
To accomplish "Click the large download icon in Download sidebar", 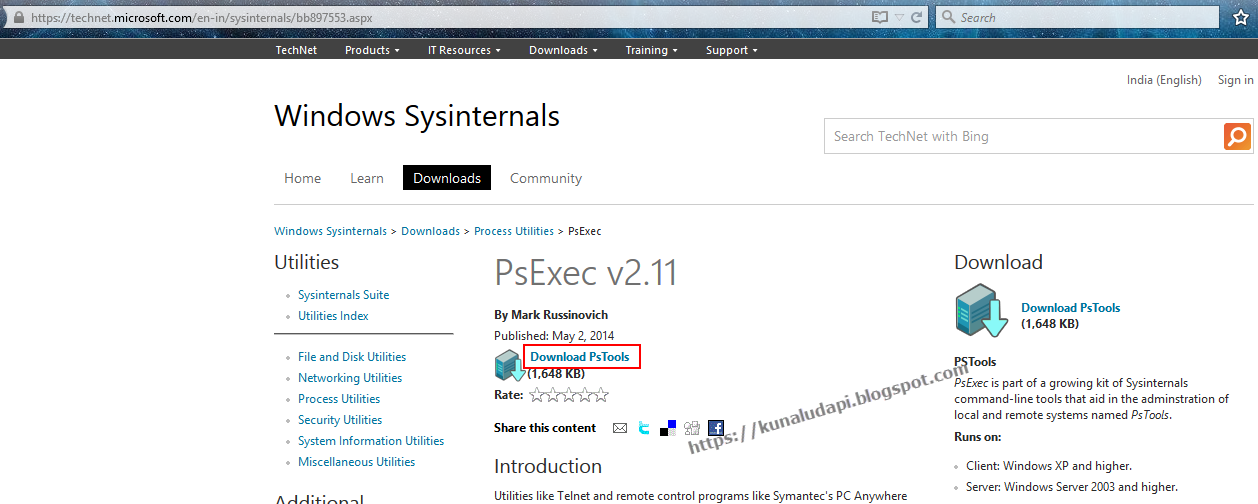I will point(983,311).
